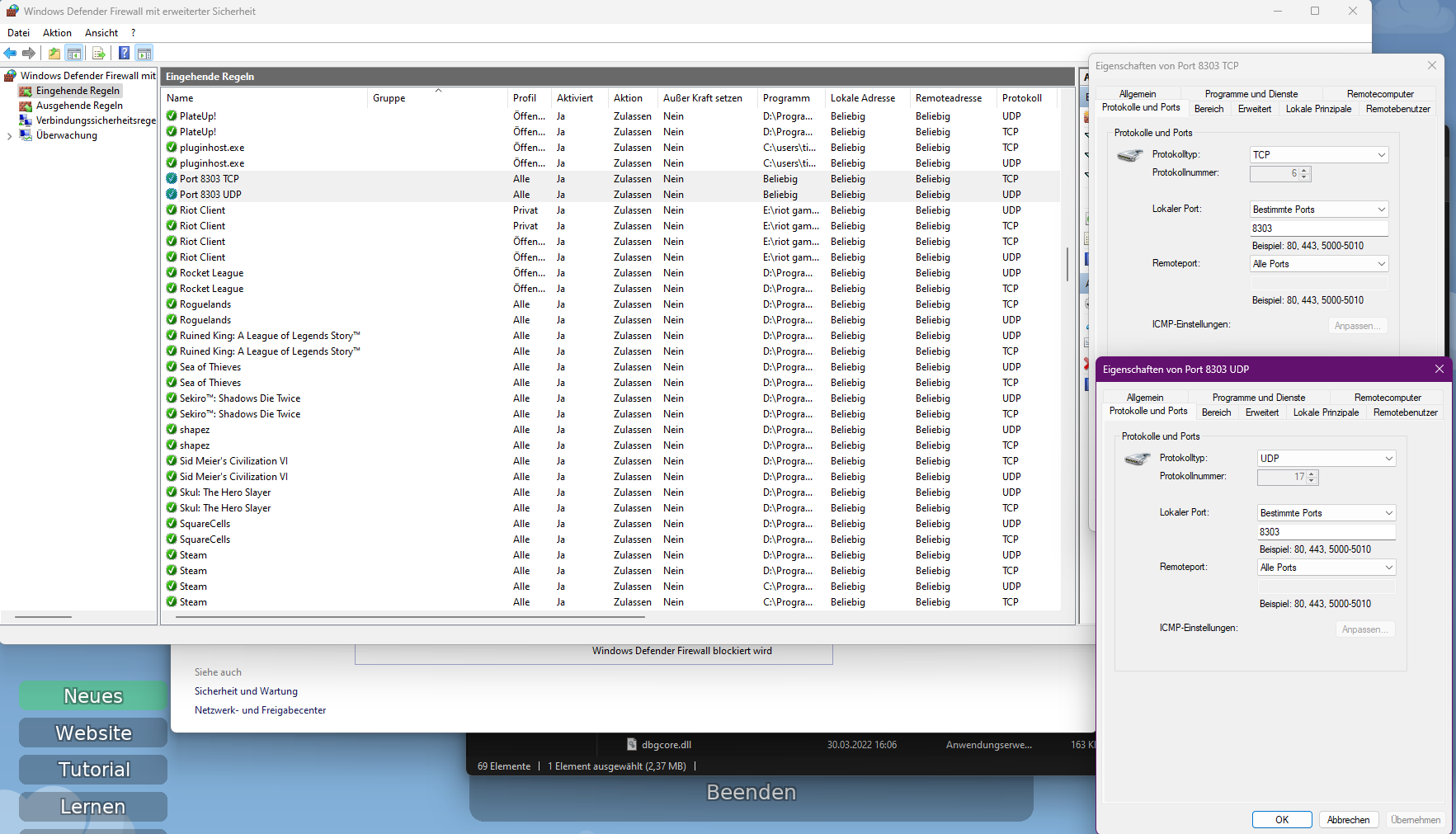The width and height of the screenshot is (1456, 834).
Task: Click the export list toolbar icon
Action: (x=99, y=54)
